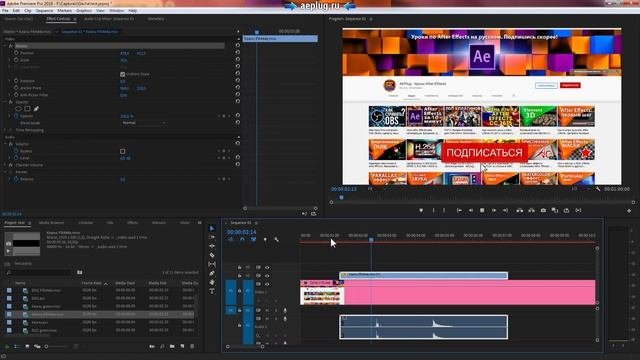The width and height of the screenshot is (640, 360).
Task: Click Mark In in Program monitor
Action: (x=433, y=210)
